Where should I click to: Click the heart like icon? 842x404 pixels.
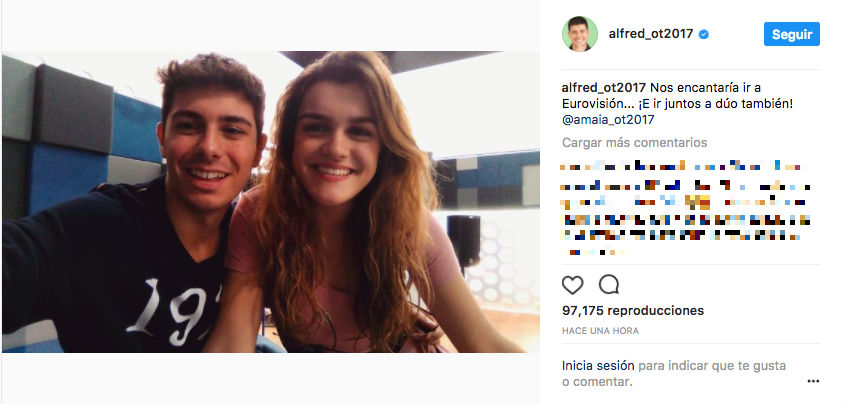coord(573,284)
